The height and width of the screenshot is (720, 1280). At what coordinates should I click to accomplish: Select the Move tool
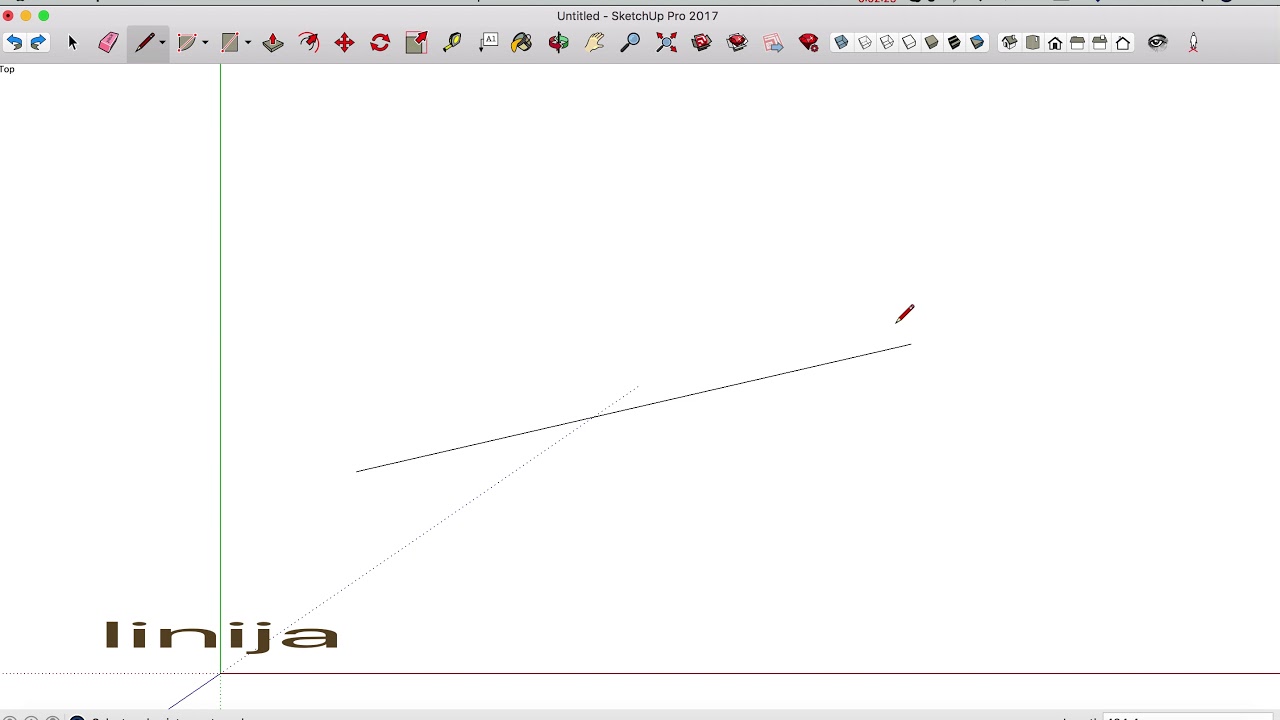[x=344, y=42]
